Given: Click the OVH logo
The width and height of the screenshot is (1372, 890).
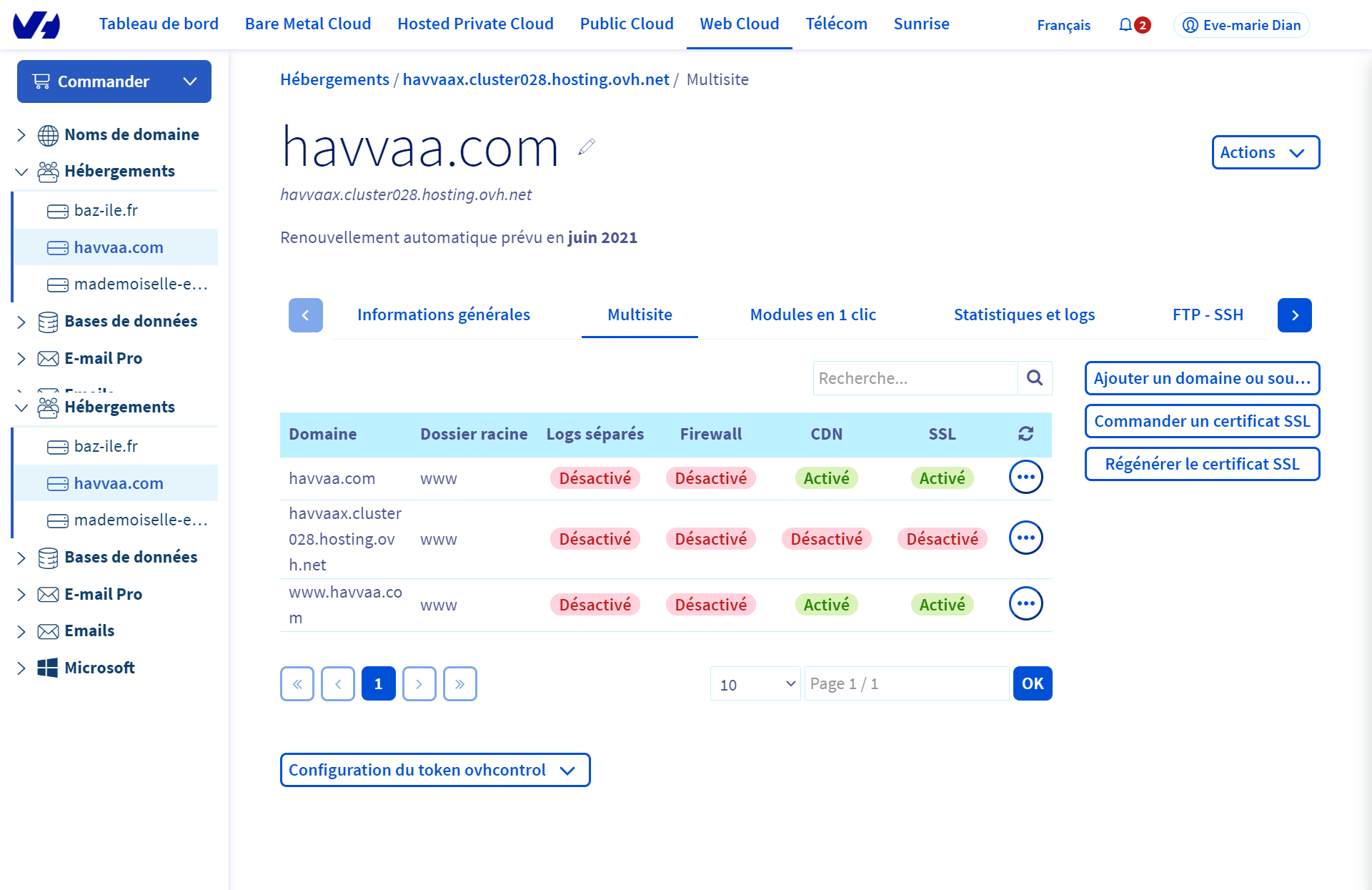Looking at the screenshot, I should pos(36,25).
